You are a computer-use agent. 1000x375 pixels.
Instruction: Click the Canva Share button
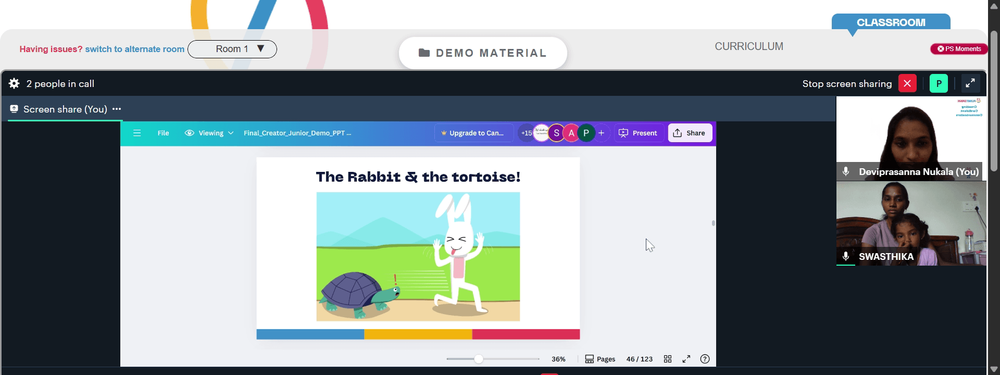coord(689,133)
